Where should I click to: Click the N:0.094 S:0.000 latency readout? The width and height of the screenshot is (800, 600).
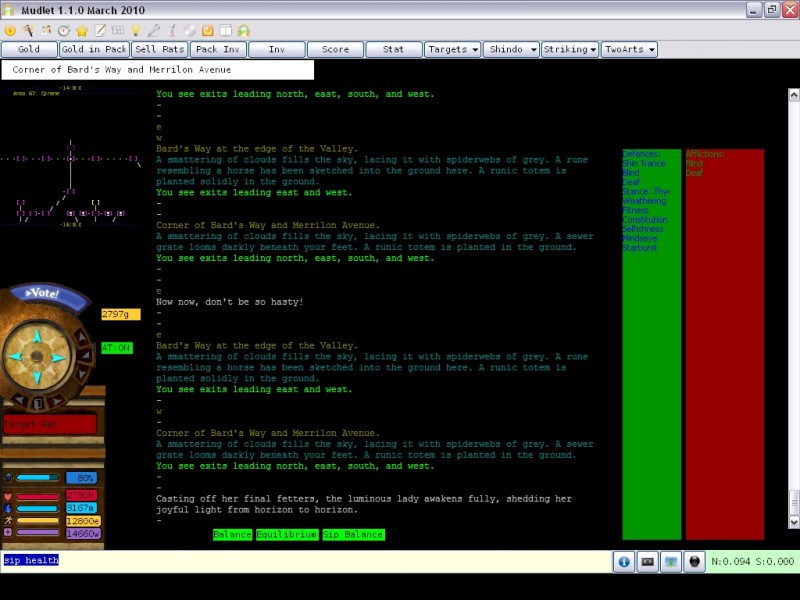(753, 562)
